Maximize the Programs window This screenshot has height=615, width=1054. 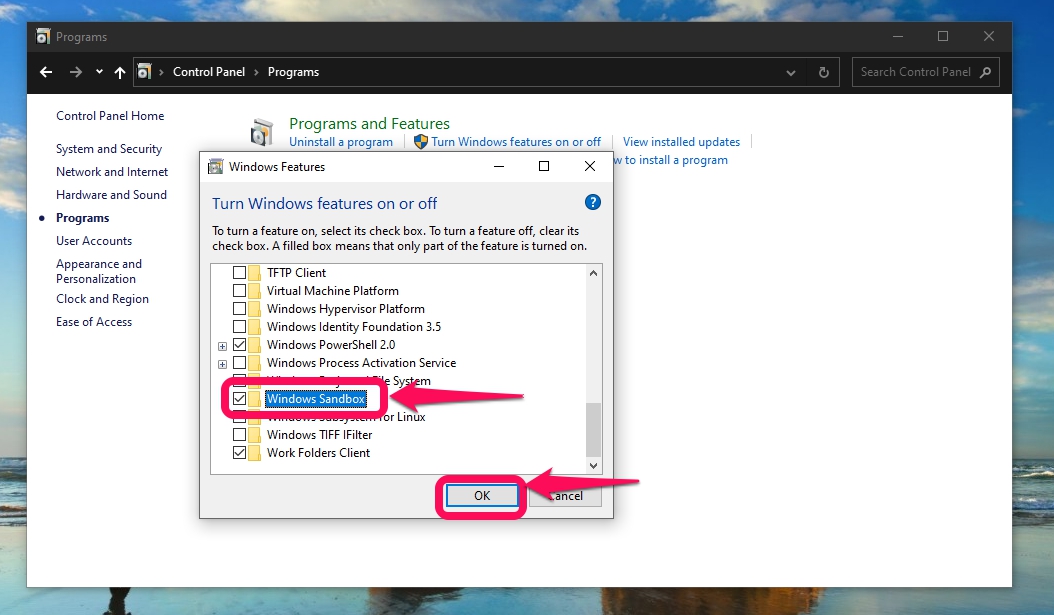(943, 36)
